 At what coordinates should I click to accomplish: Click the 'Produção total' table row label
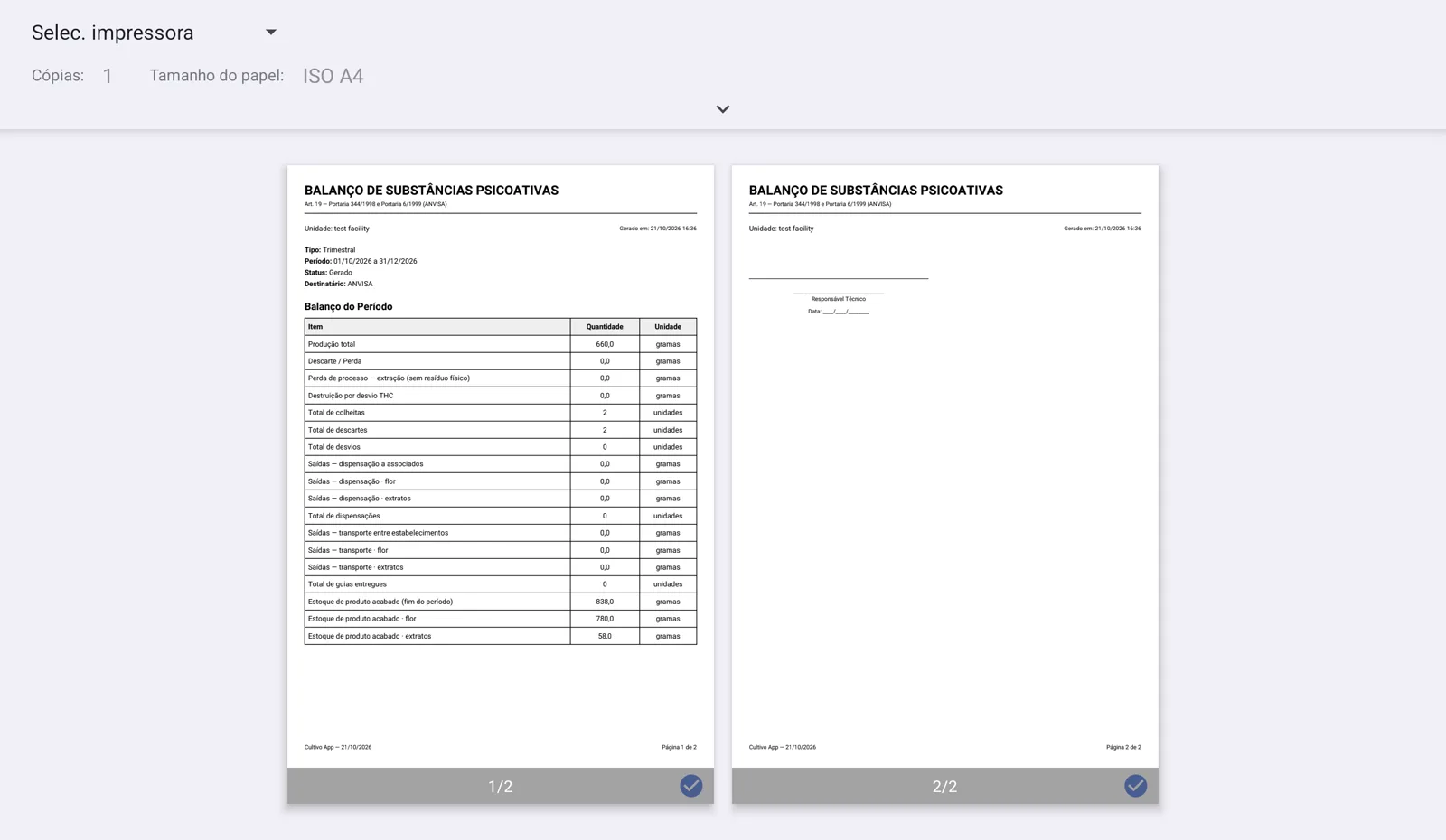coord(332,344)
